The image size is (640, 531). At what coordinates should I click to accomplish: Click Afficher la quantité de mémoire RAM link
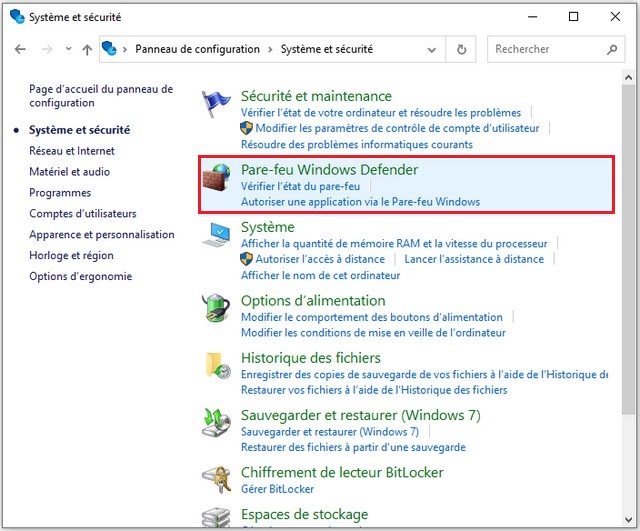pos(394,244)
